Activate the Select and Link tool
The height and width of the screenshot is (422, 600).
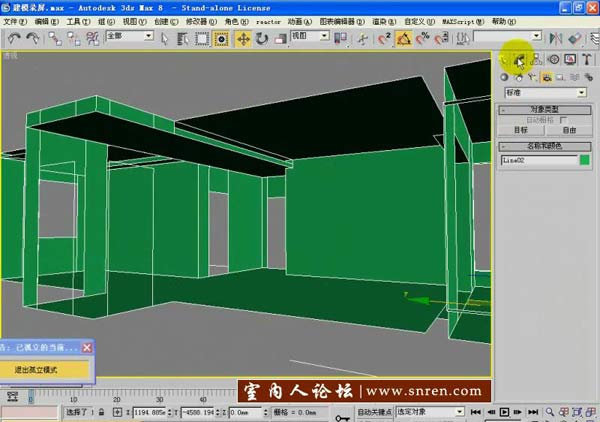point(55,38)
